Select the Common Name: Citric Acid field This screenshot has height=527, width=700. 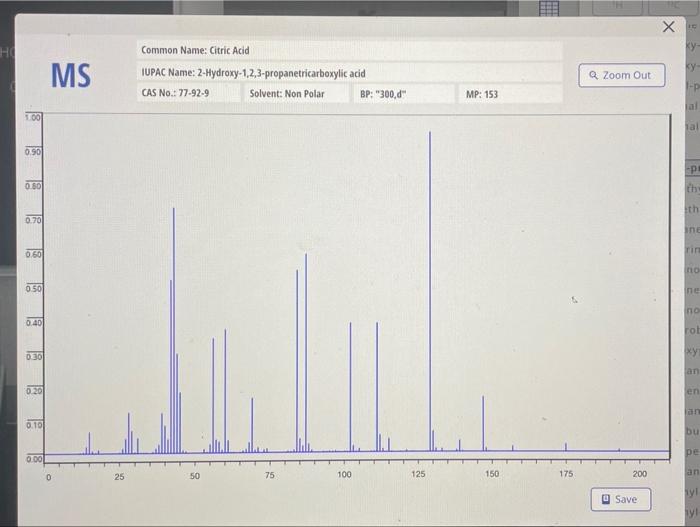coord(350,50)
